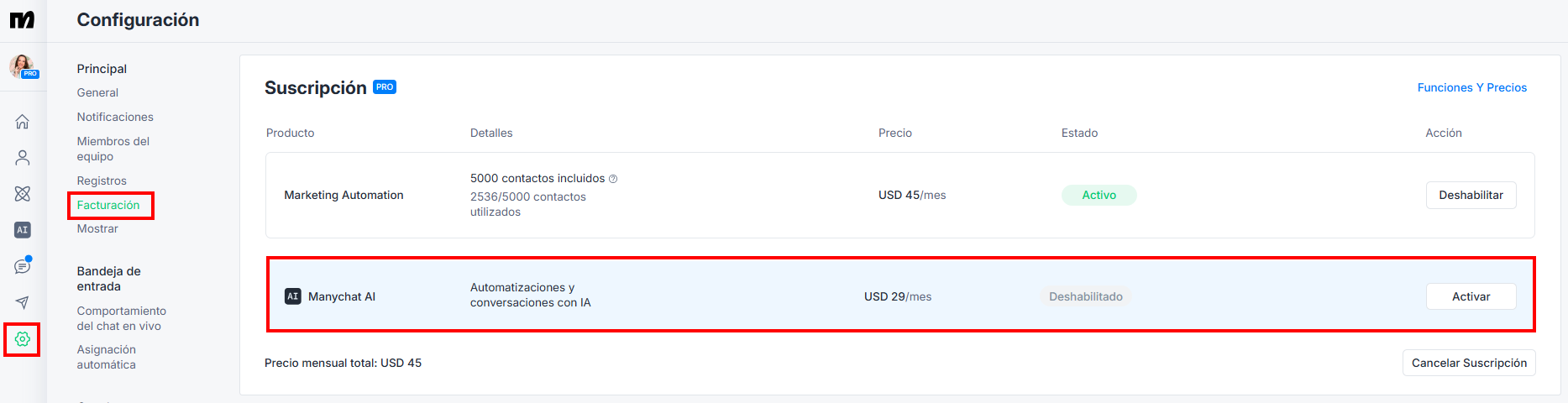Click Activar for Manychat AI
The image size is (1568, 403).
tap(1471, 296)
